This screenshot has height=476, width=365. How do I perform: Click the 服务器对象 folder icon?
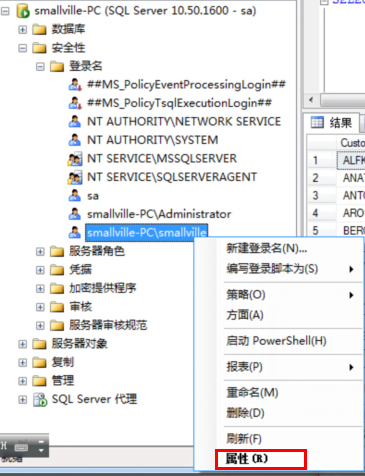[x=39, y=344]
